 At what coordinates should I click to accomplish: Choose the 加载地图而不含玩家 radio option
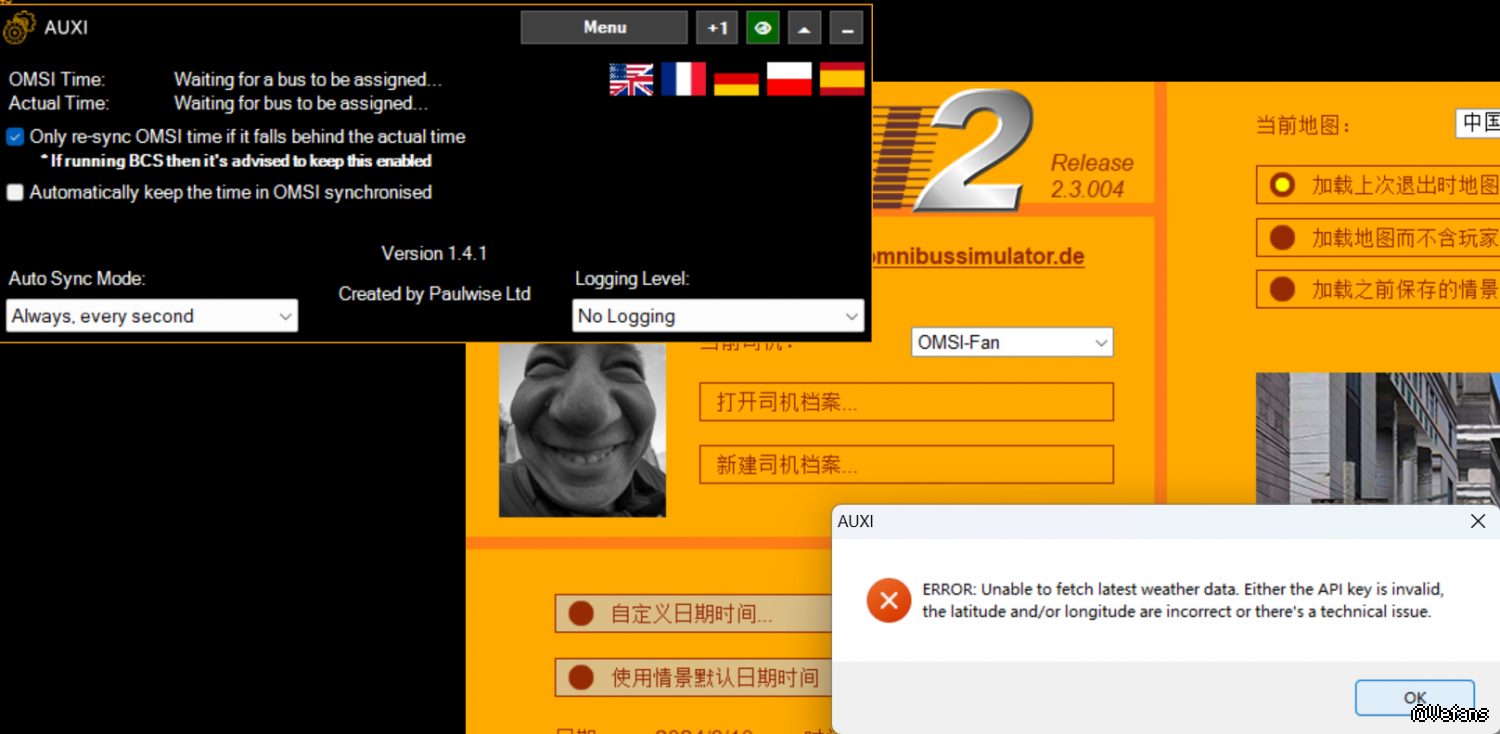click(1282, 238)
